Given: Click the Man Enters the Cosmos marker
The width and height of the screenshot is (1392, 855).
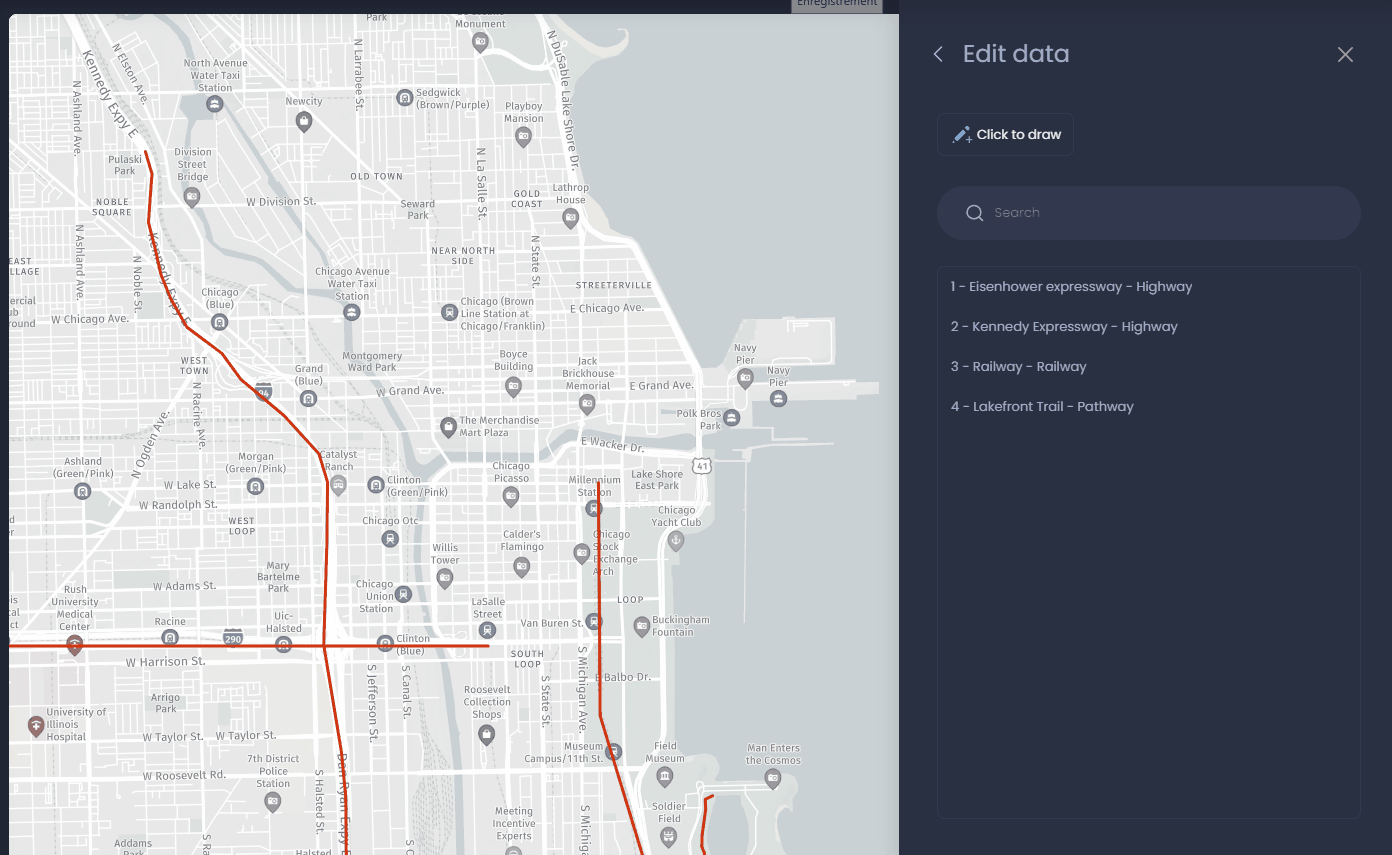Looking at the screenshot, I should [773, 777].
